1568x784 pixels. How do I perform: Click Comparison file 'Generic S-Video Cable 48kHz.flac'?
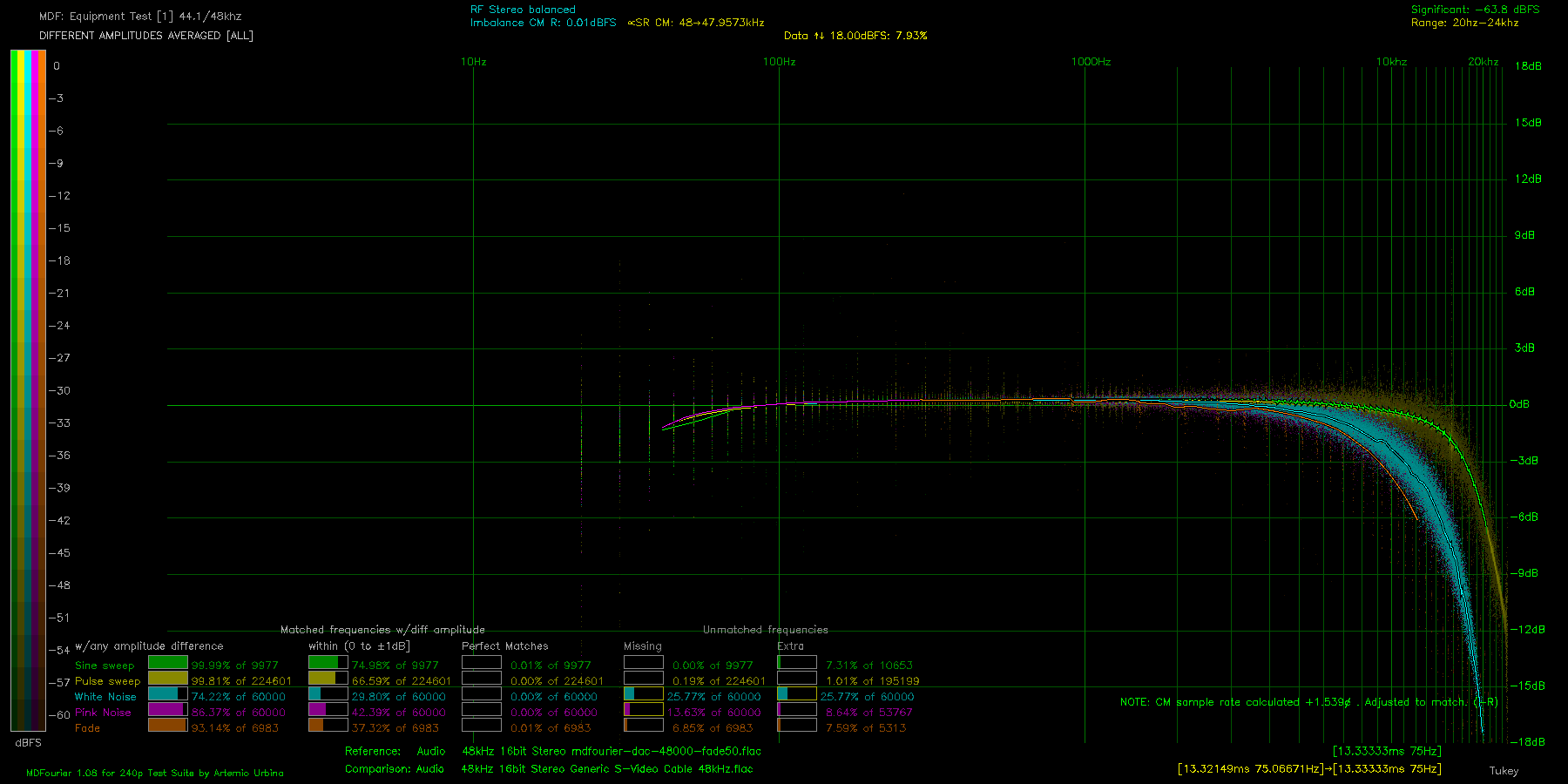point(662,769)
